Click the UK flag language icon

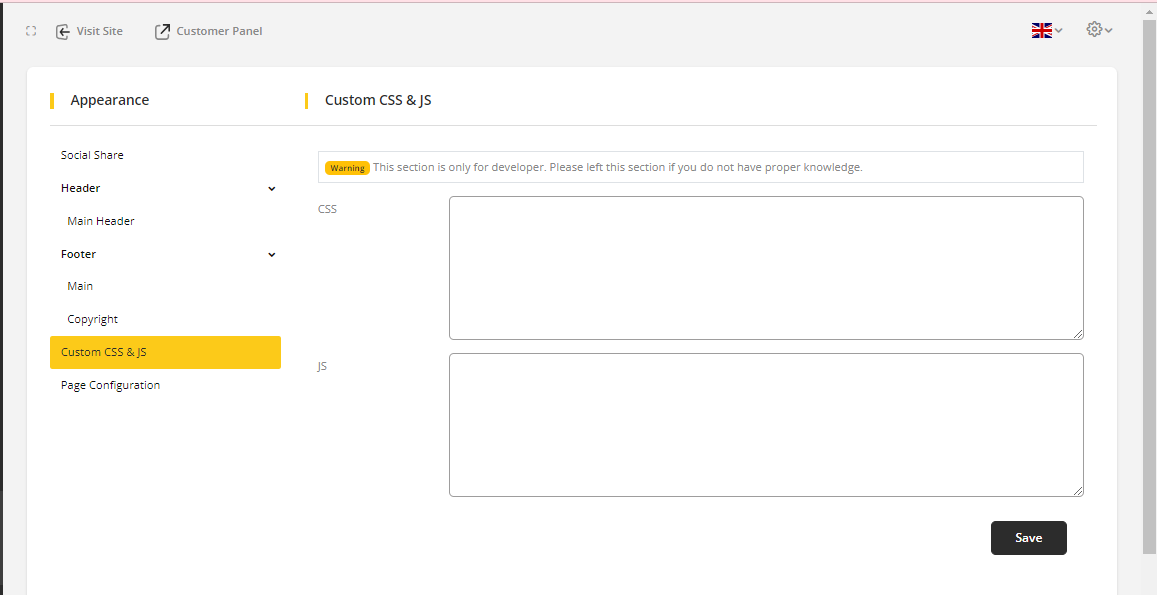[x=1041, y=31]
